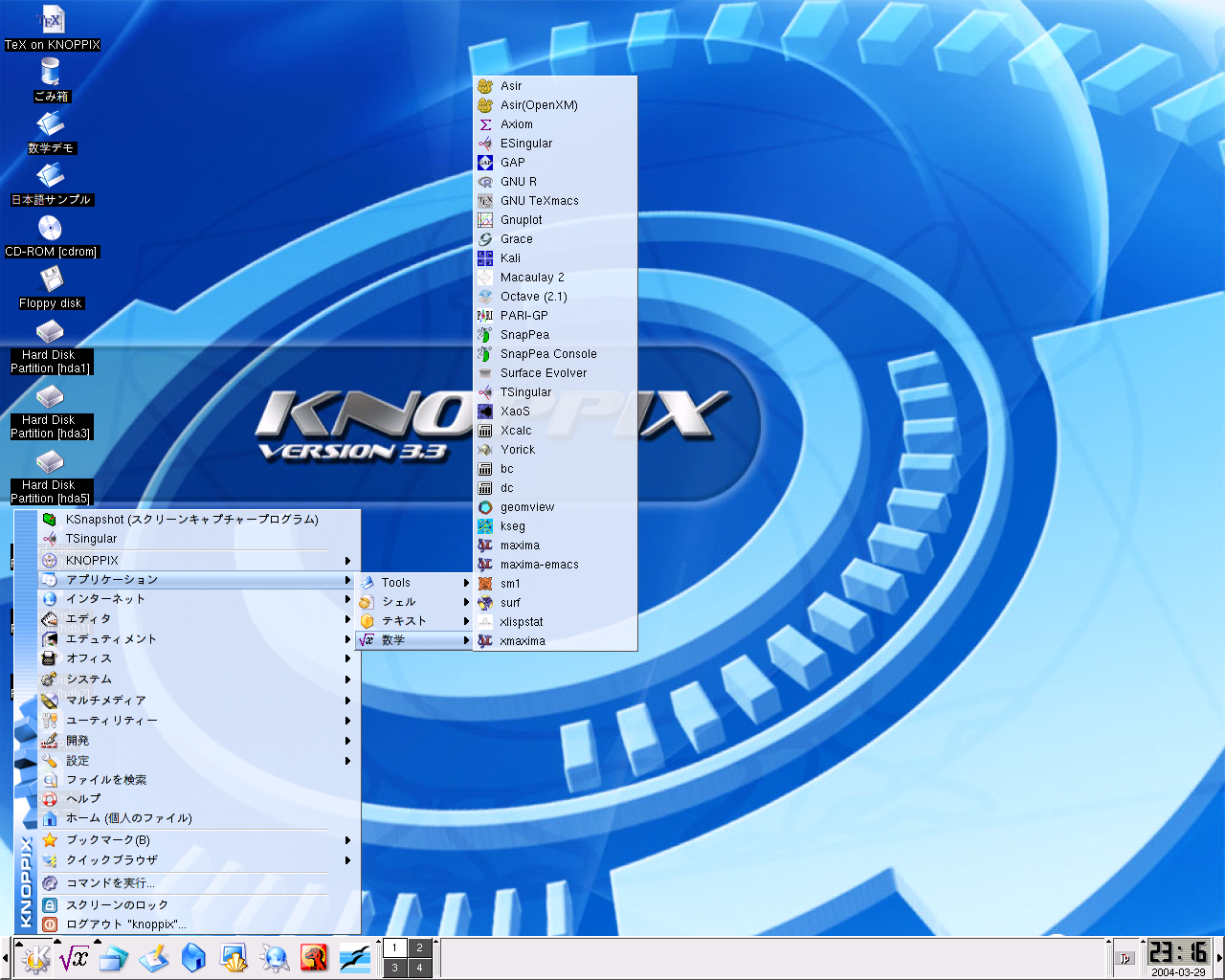
Task: Click the Xcalc calculator icon in math menu
Action: point(485,431)
